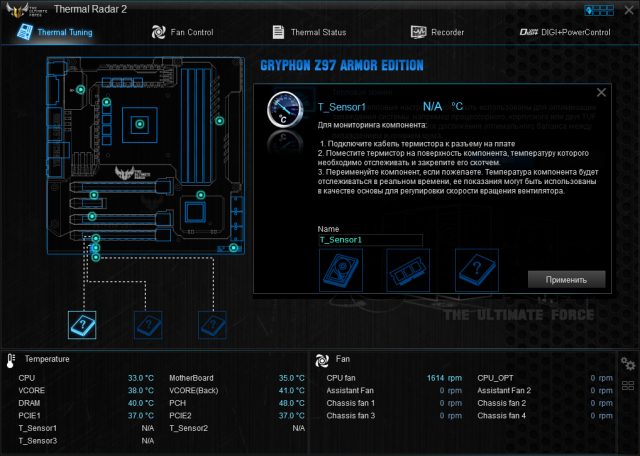Image resolution: width=640 pixels, height=456 pixels.
Task: Switch to the Fan Control tab
Action: coord(182,32)
